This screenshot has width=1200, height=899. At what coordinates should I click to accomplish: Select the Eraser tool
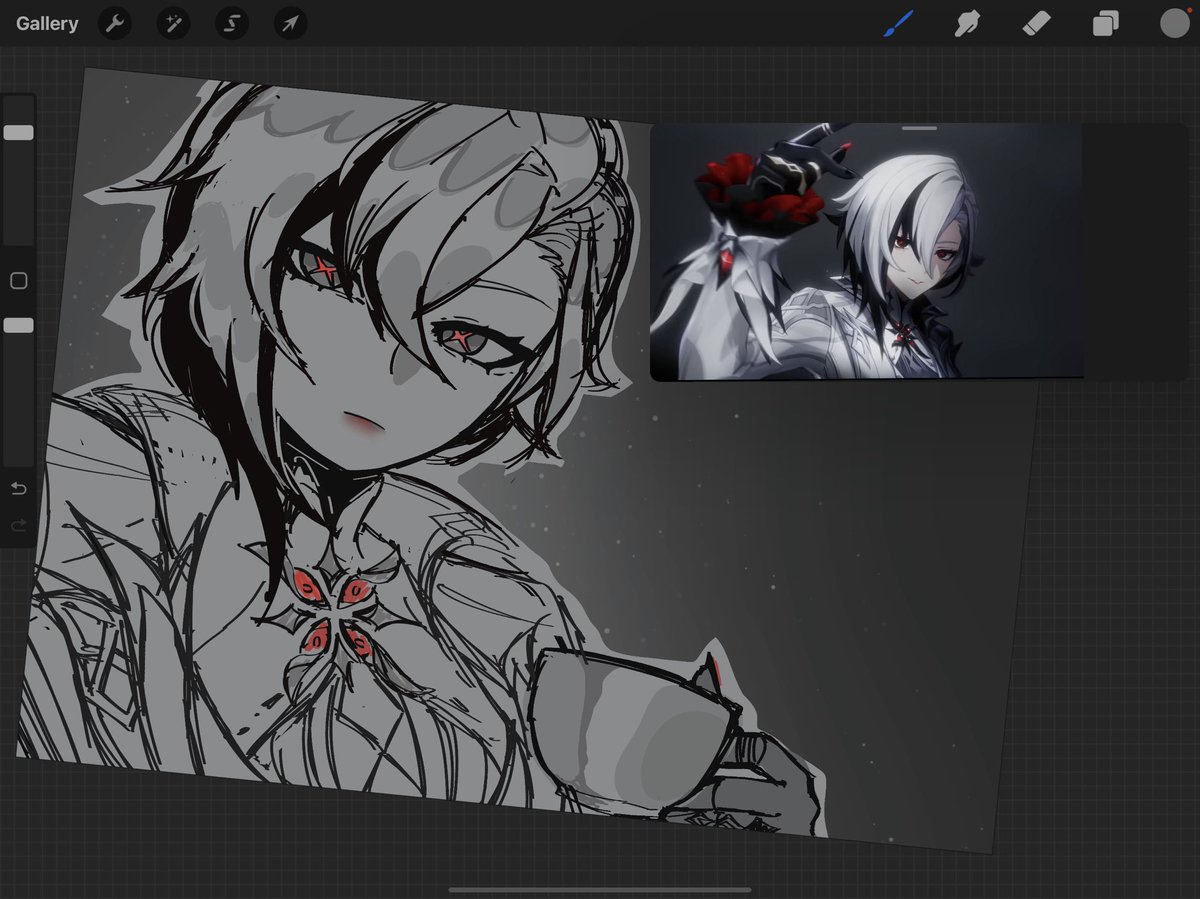point(1036,22)
